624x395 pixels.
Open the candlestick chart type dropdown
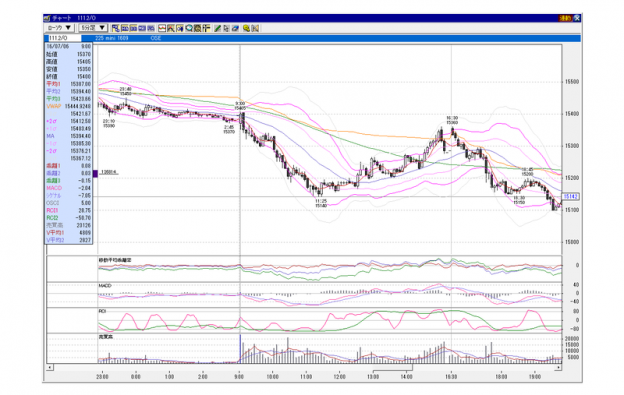[60, 28]
